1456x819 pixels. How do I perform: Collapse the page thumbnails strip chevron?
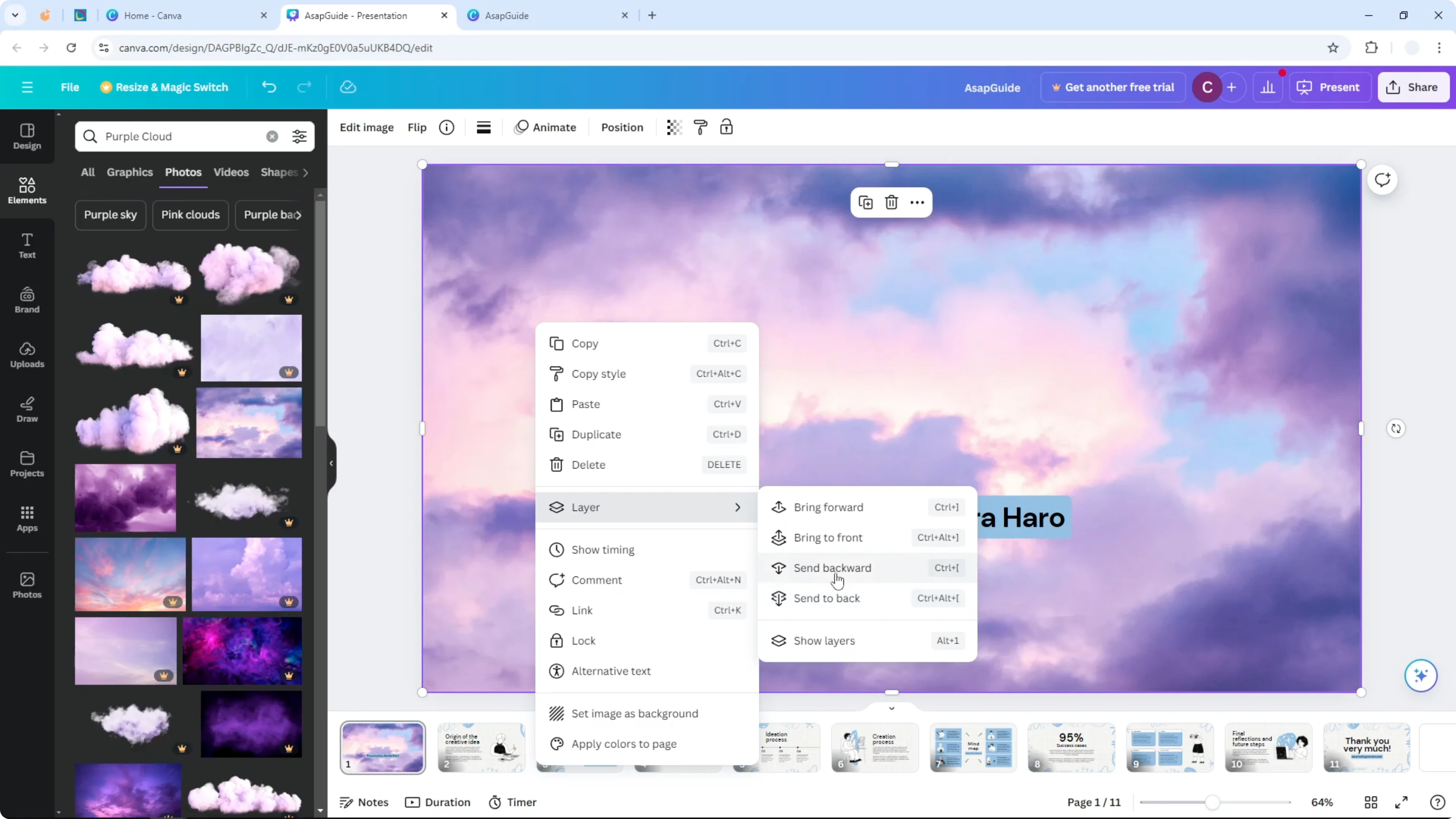click(891, 708)
